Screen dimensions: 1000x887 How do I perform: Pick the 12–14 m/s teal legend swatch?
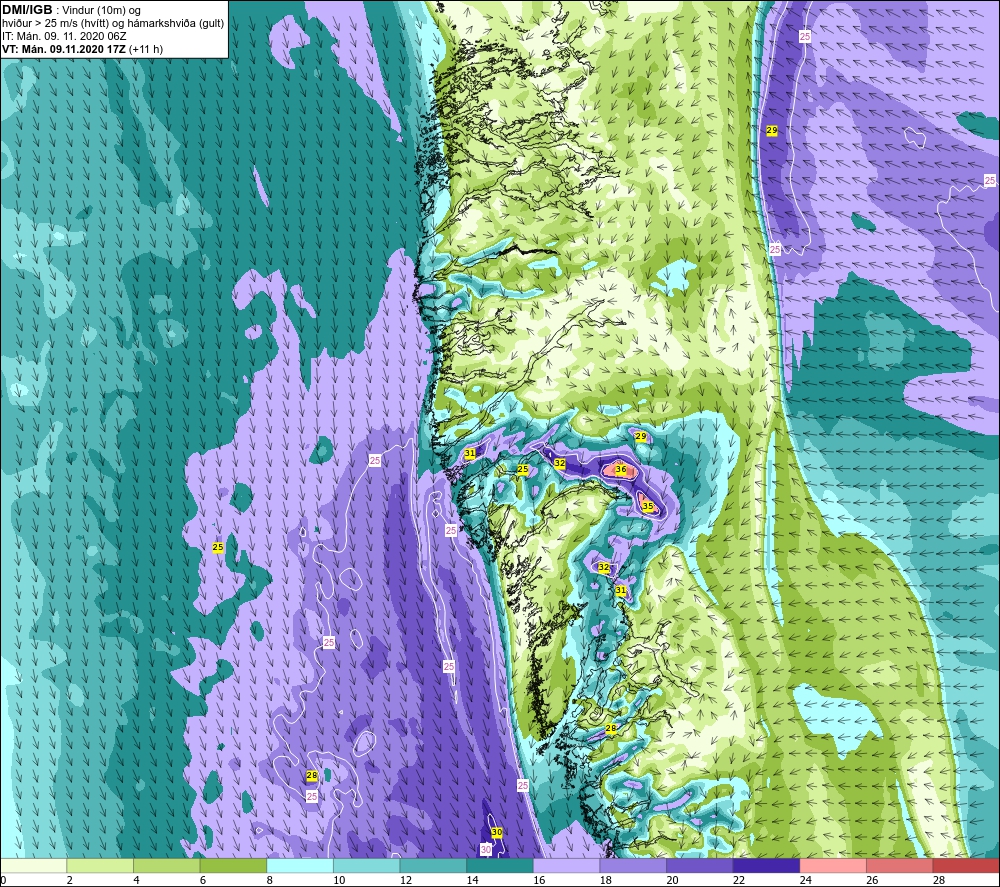433,865
